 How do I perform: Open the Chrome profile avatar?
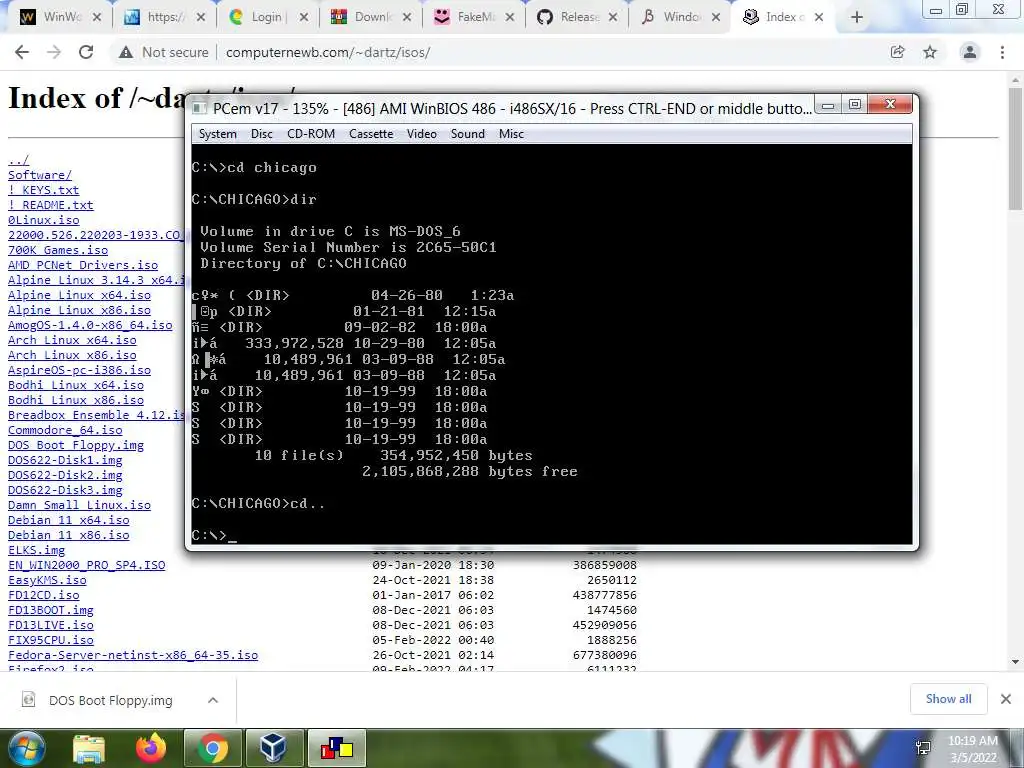[x=970, y=52]
